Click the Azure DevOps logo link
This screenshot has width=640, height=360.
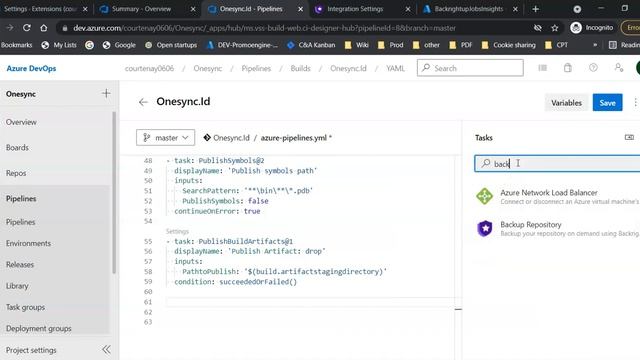coord(31,68)
